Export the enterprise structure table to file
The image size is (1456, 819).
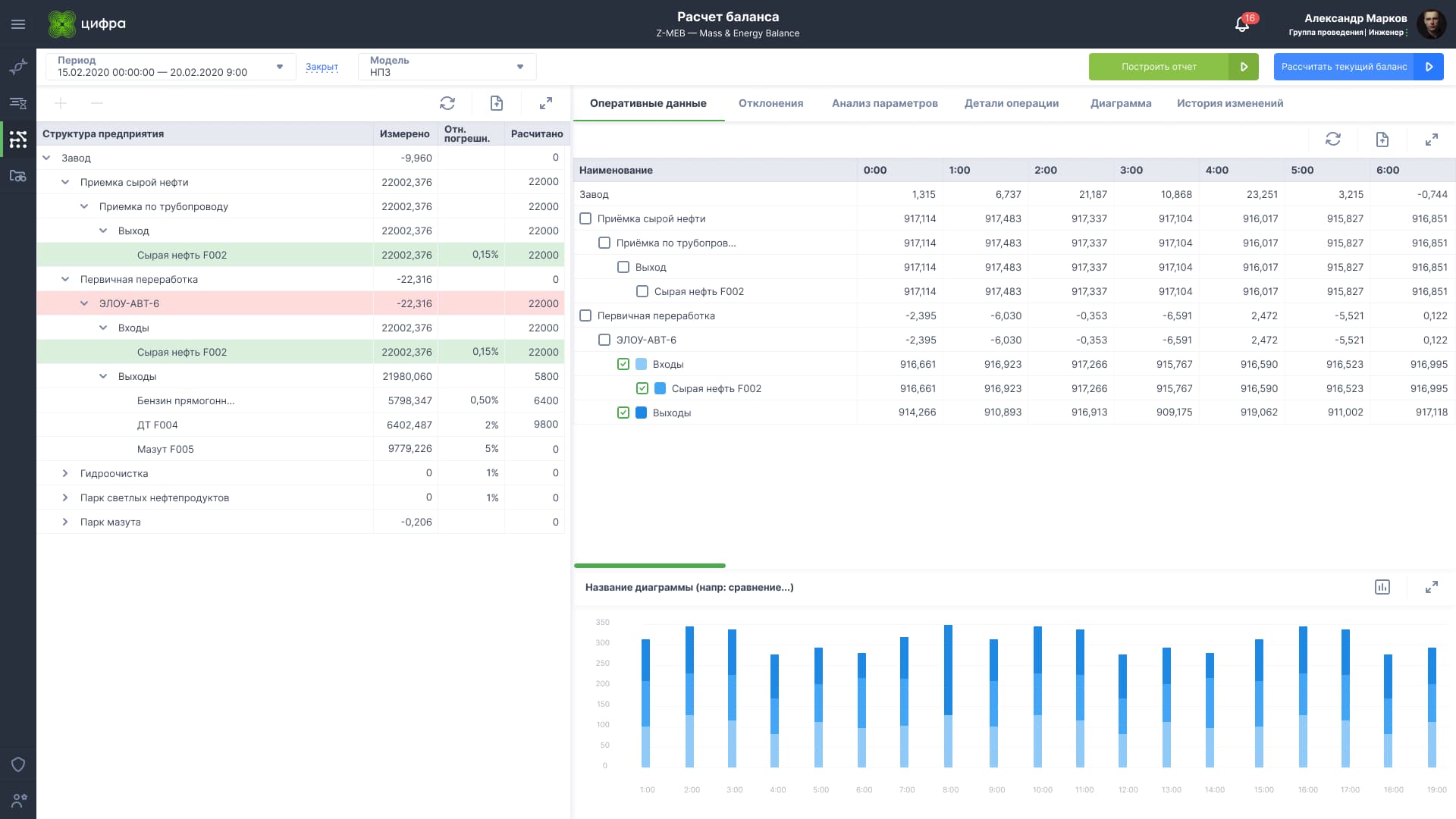[497, 103]
